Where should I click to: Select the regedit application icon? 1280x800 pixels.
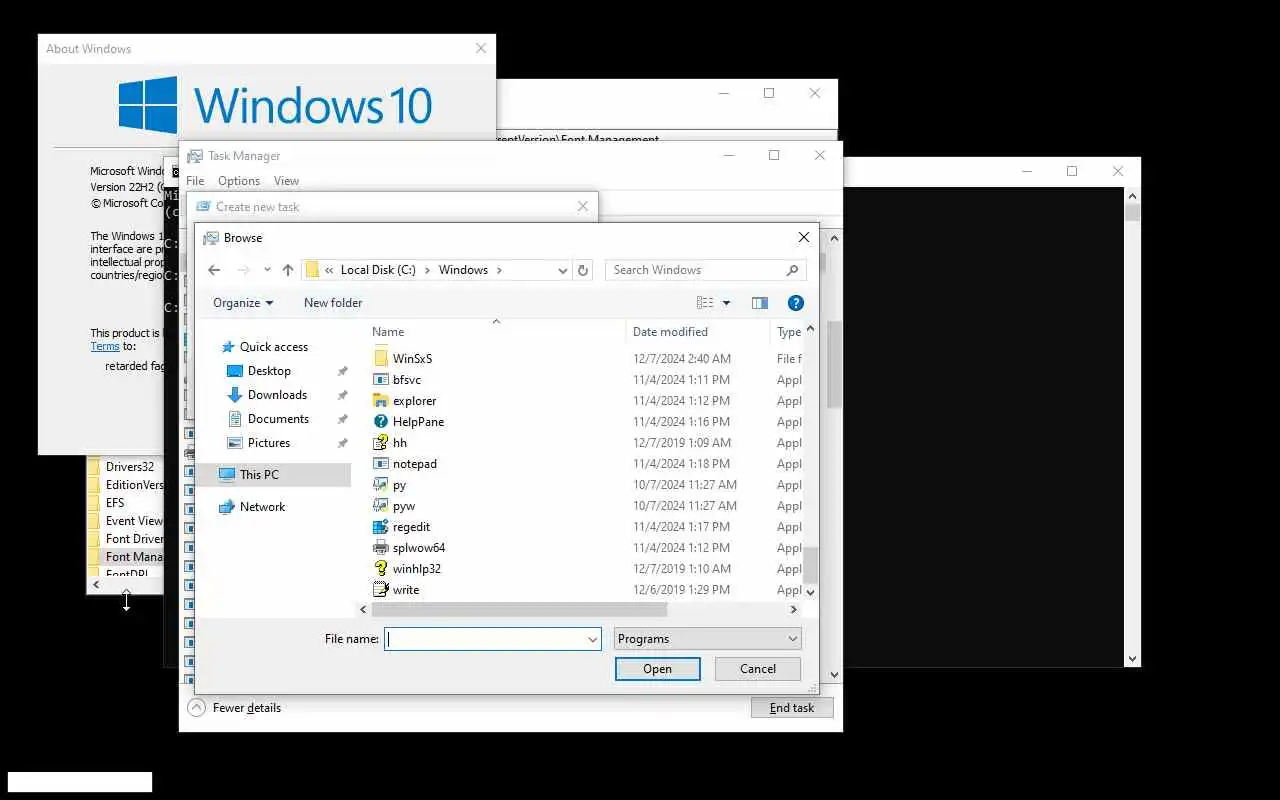click(380, 527)
